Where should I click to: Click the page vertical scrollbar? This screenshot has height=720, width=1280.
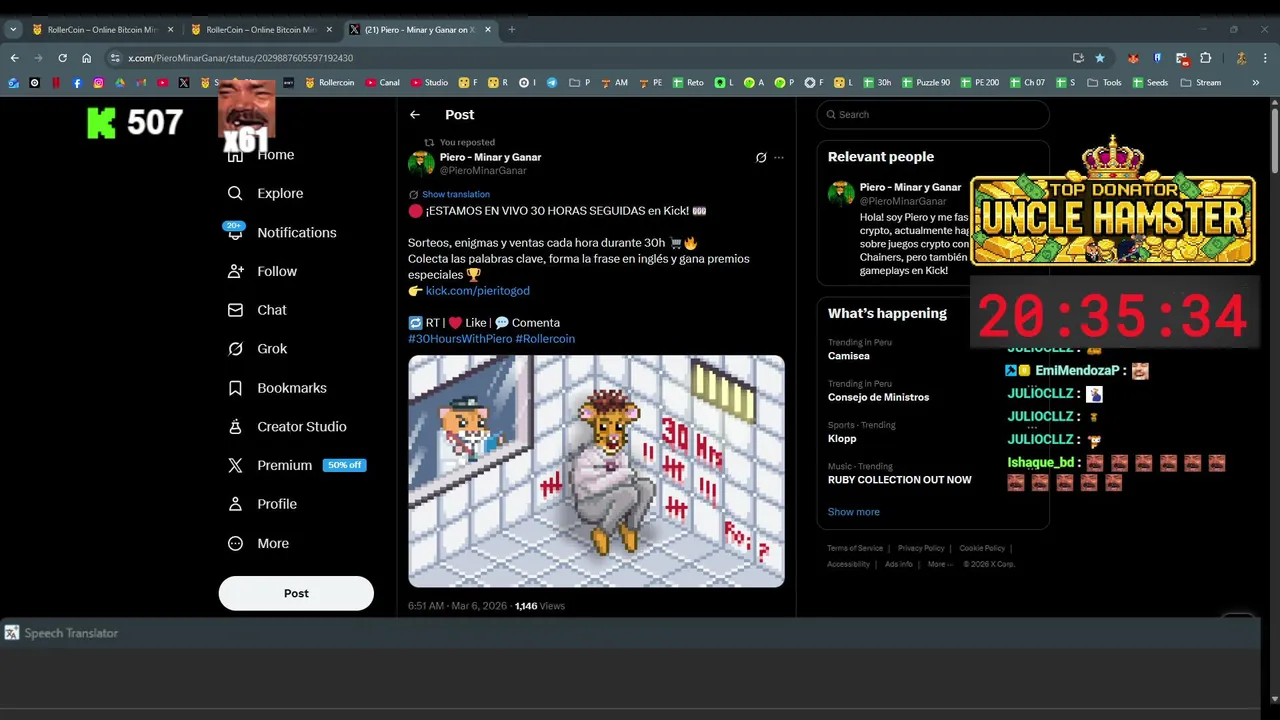1274,140
